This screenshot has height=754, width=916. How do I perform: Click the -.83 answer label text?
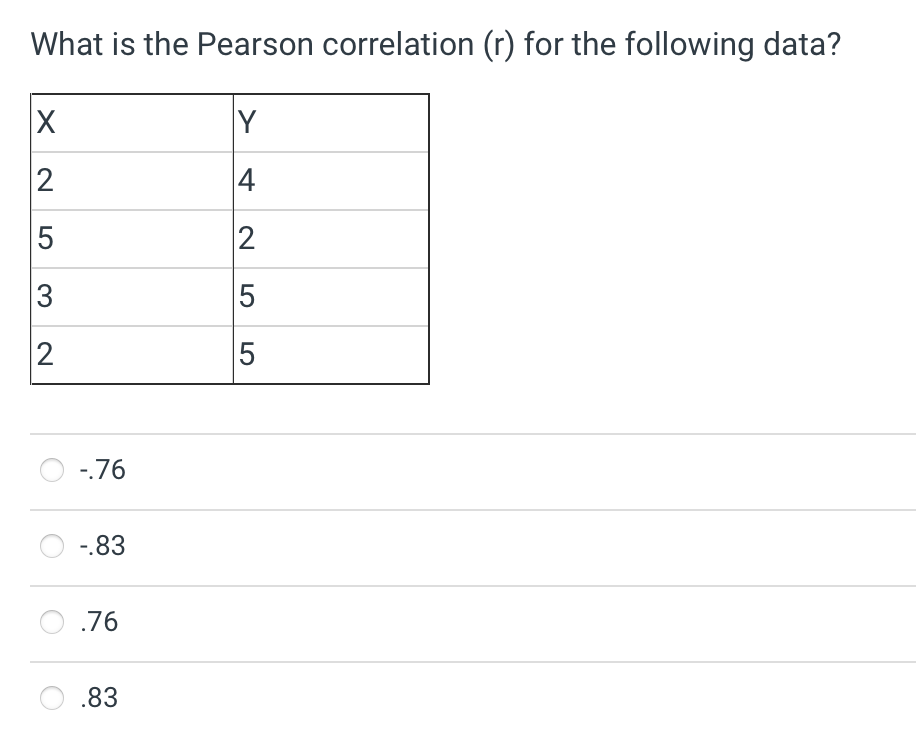[x=101, y=546]
